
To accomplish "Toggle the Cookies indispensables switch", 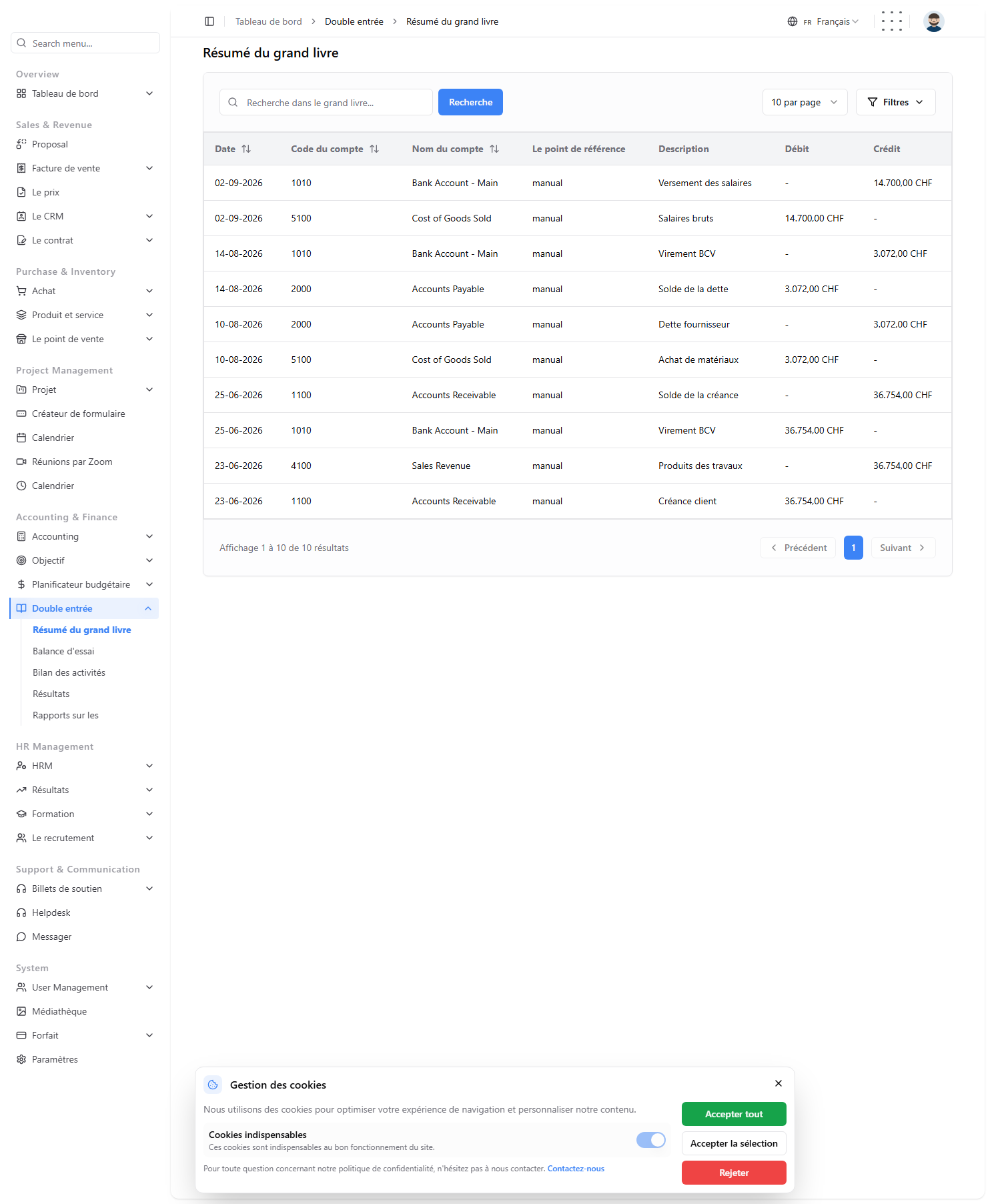I will tap(651, 1140).
